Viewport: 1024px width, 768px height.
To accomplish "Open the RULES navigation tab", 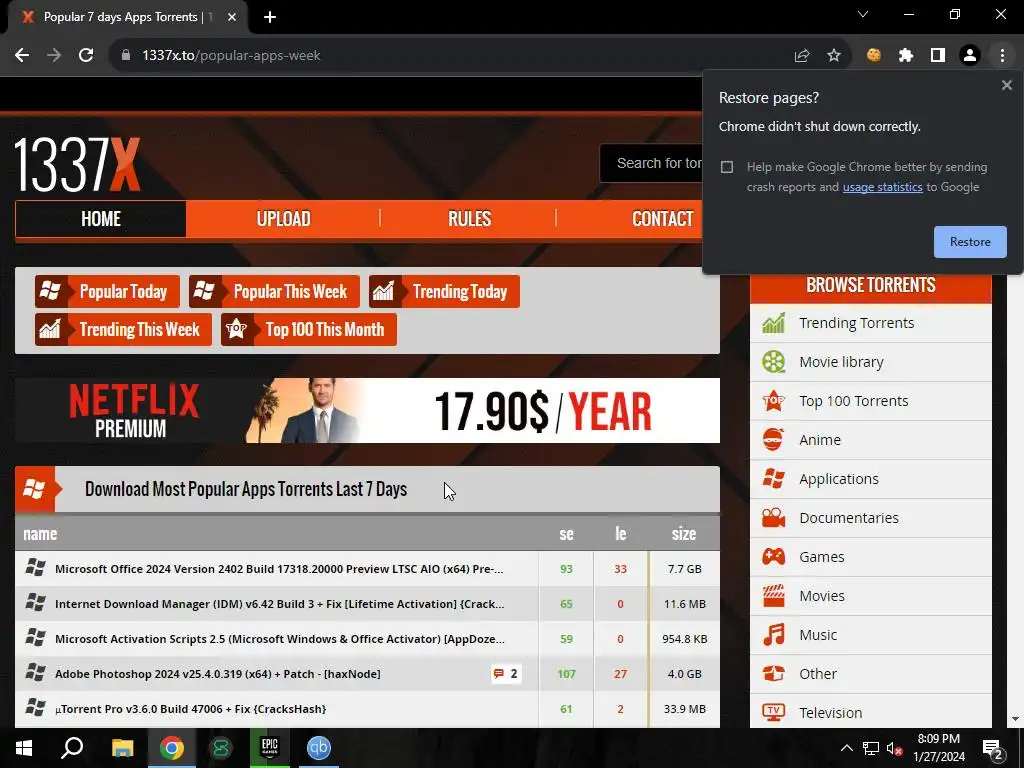I will pos(469,219).
